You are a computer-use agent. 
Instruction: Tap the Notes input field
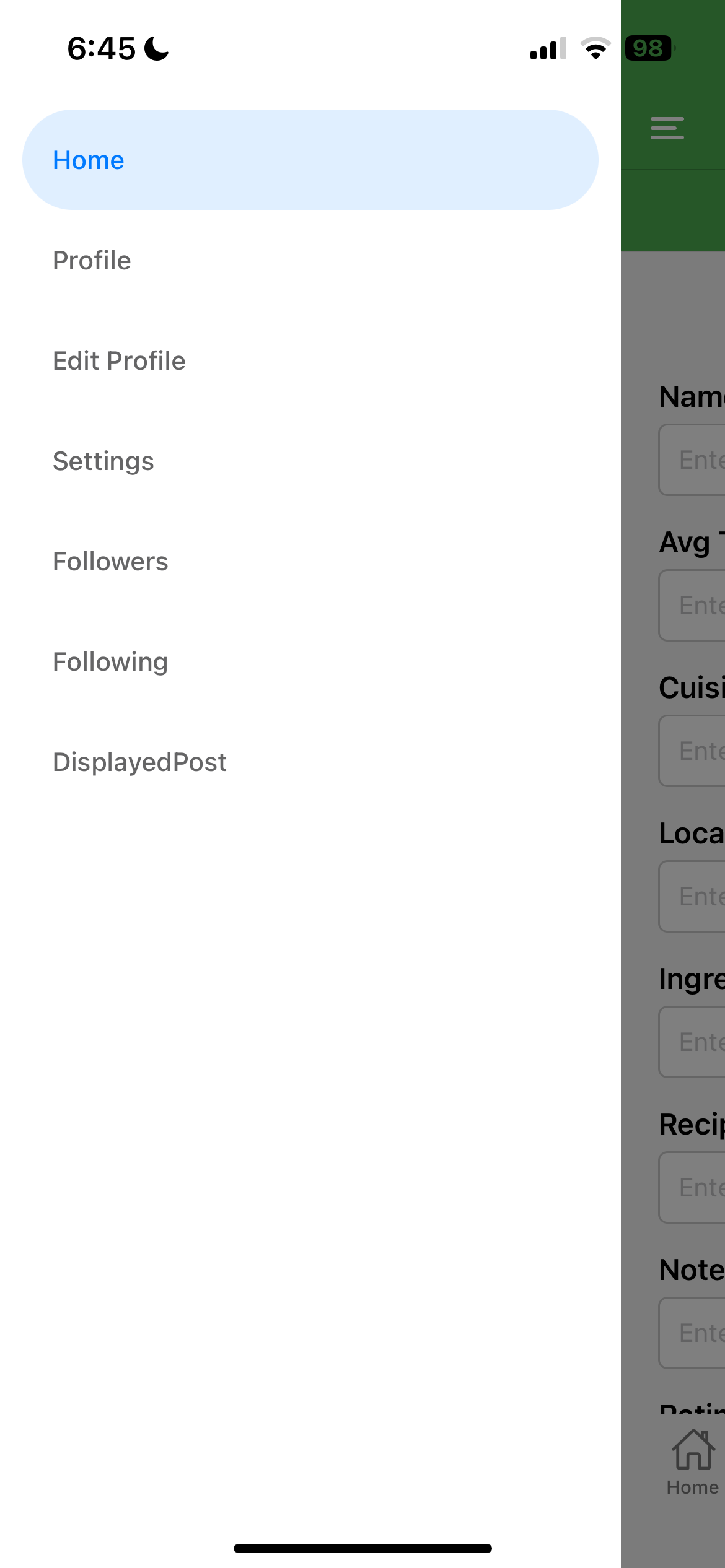[x=692, y=1333]
